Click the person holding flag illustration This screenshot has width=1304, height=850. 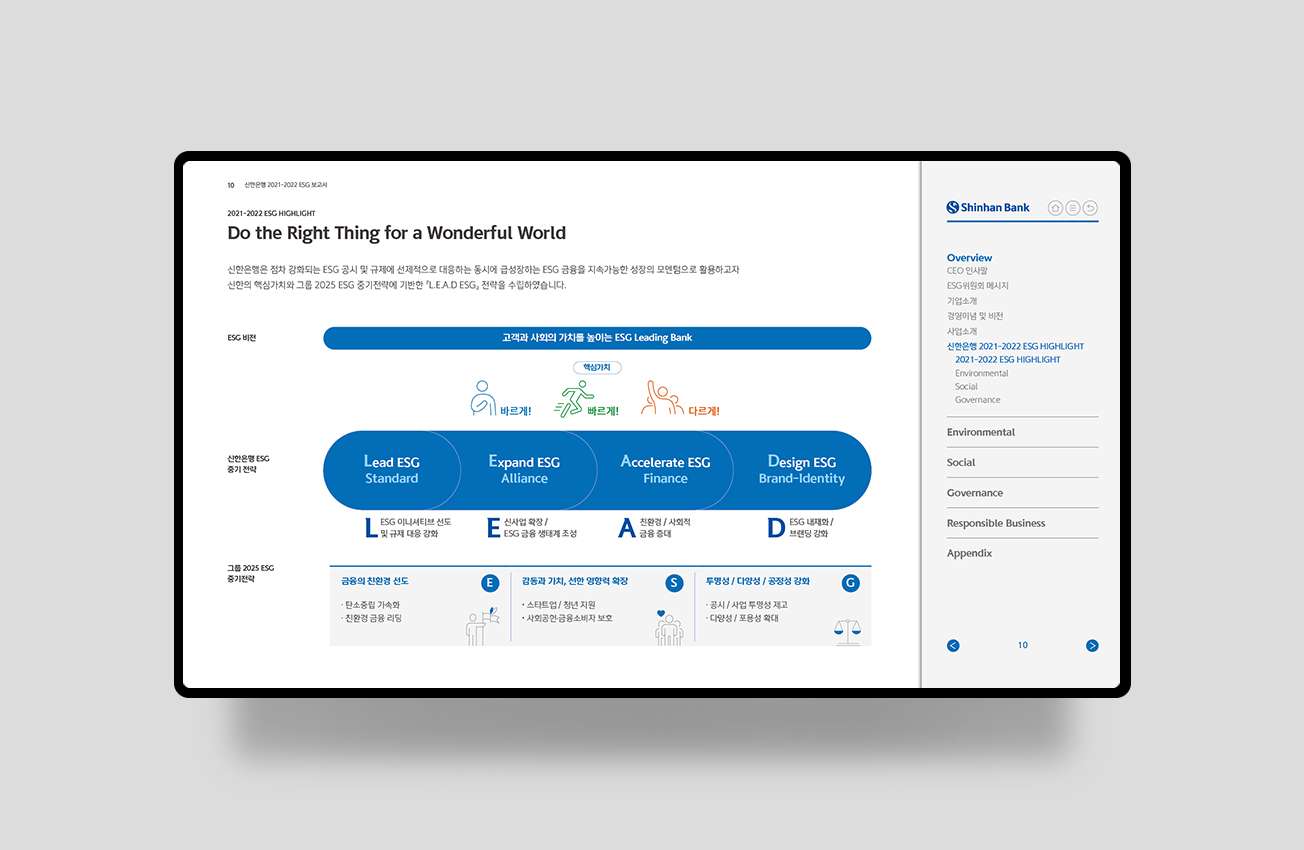482,625
